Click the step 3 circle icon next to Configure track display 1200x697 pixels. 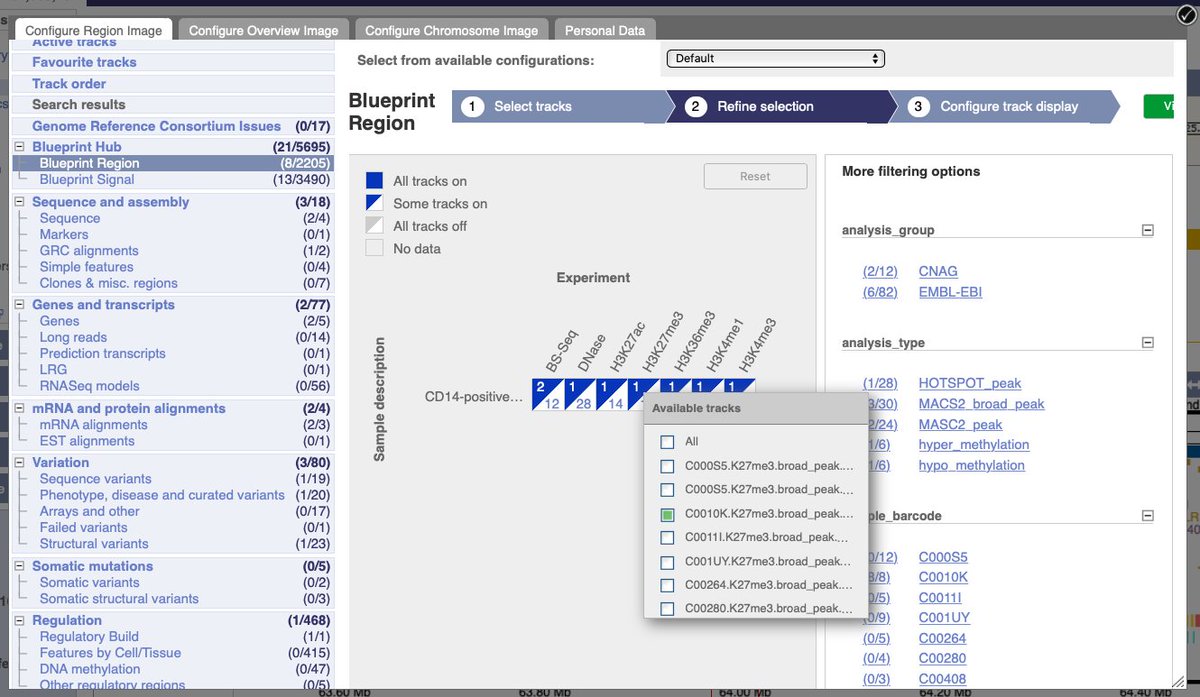(x=919, y=106)
